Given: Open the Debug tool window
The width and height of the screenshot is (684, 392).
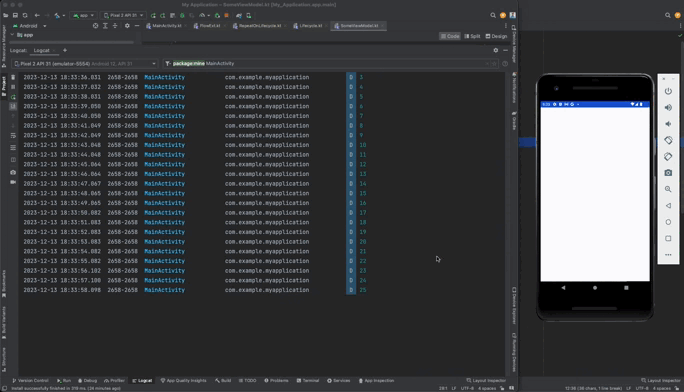Looking at the screenshot, I should pos(87,381).
